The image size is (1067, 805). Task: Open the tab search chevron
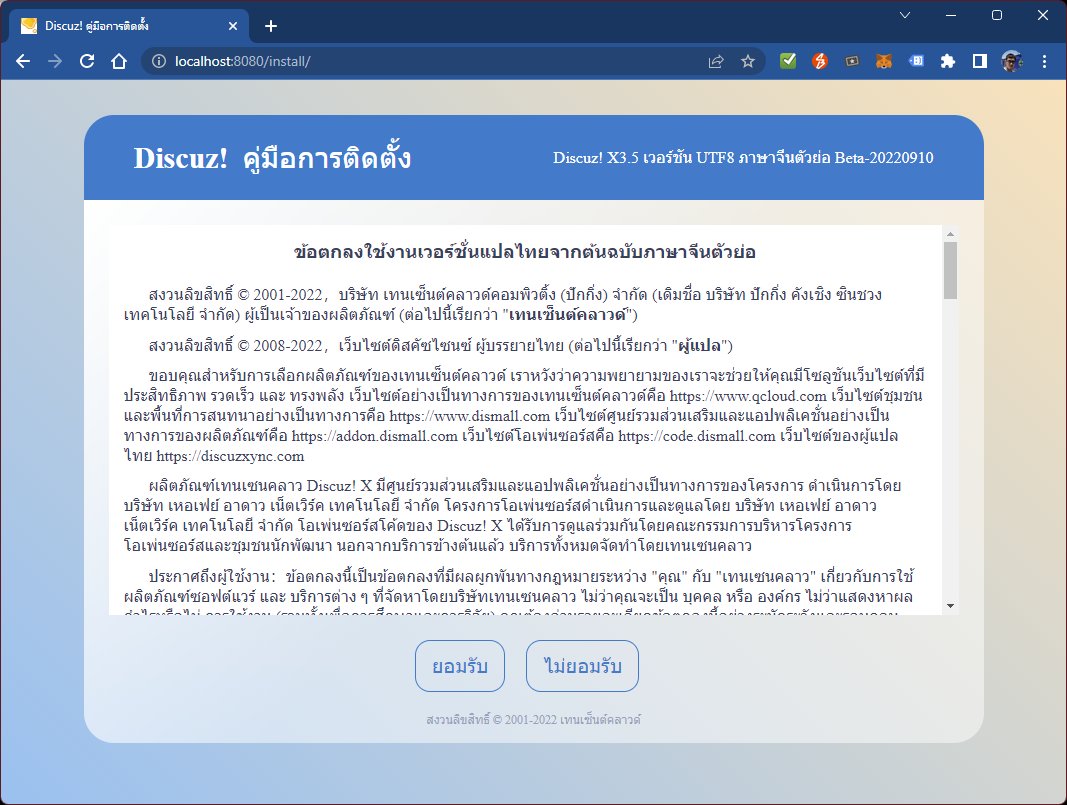[905, 15]
